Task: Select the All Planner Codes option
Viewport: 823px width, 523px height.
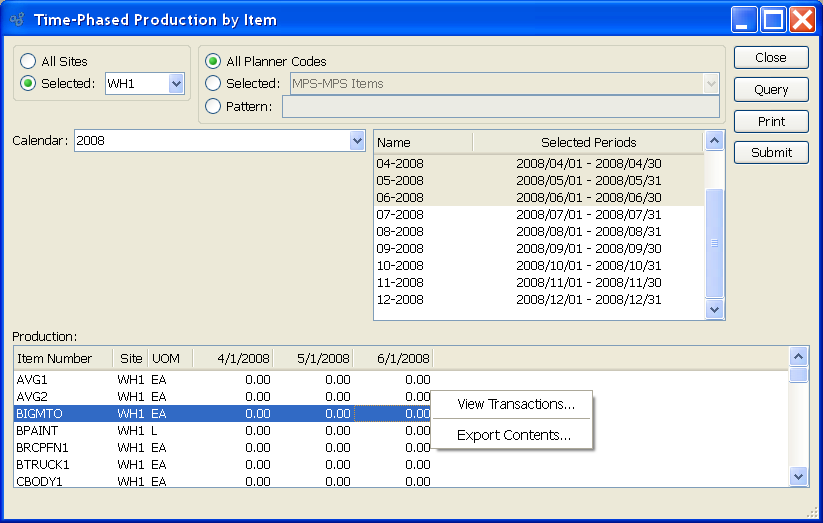Action: 212,62
